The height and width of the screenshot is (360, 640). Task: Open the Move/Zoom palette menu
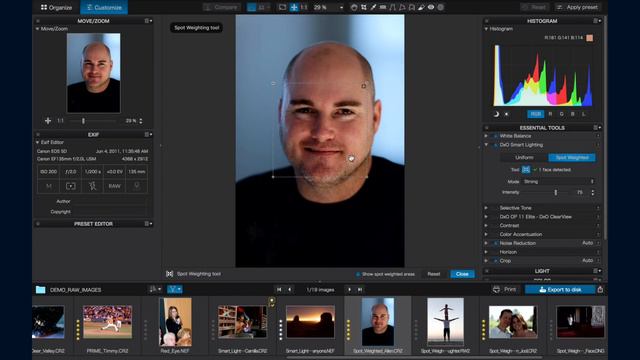click(148, 21)
